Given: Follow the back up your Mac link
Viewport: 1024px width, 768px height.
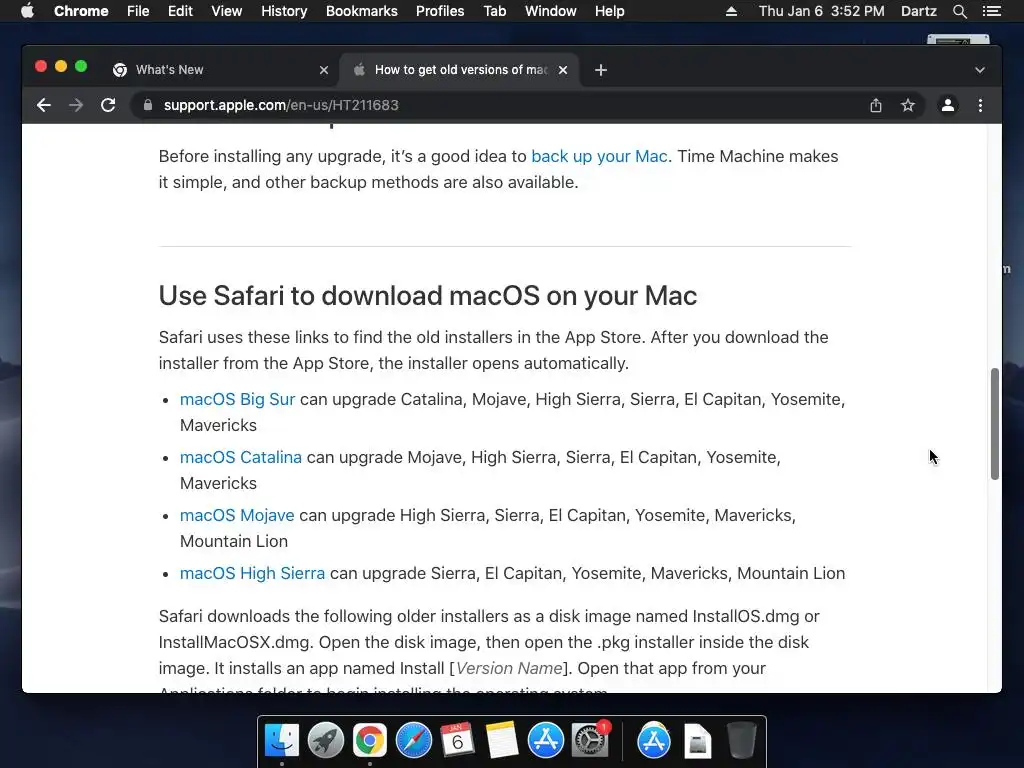Looking at the screenshot, I should point(599,156).
